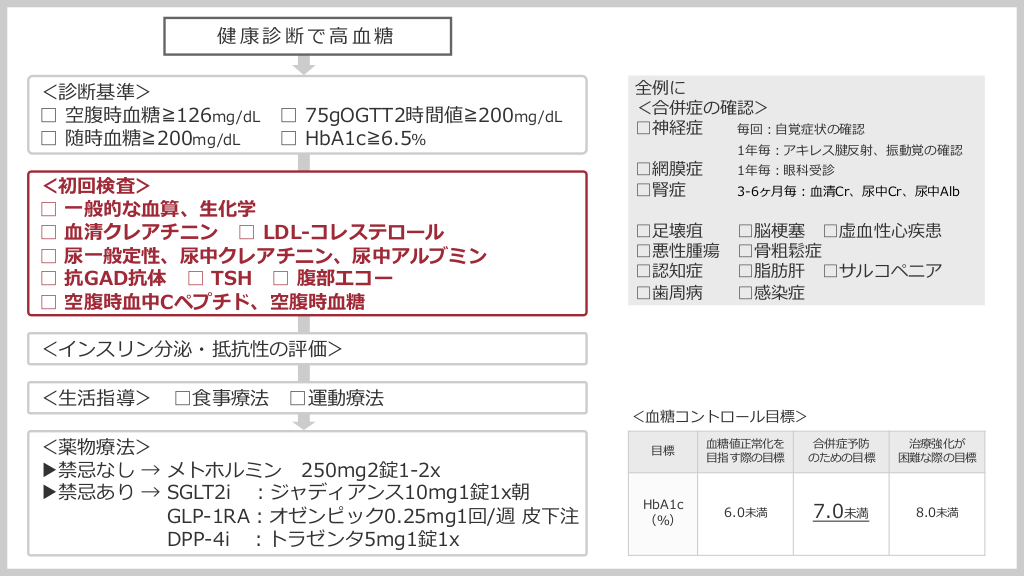
Task: Check the 抗GAD抗体 checkbox
Action: (x=49, y=278)
